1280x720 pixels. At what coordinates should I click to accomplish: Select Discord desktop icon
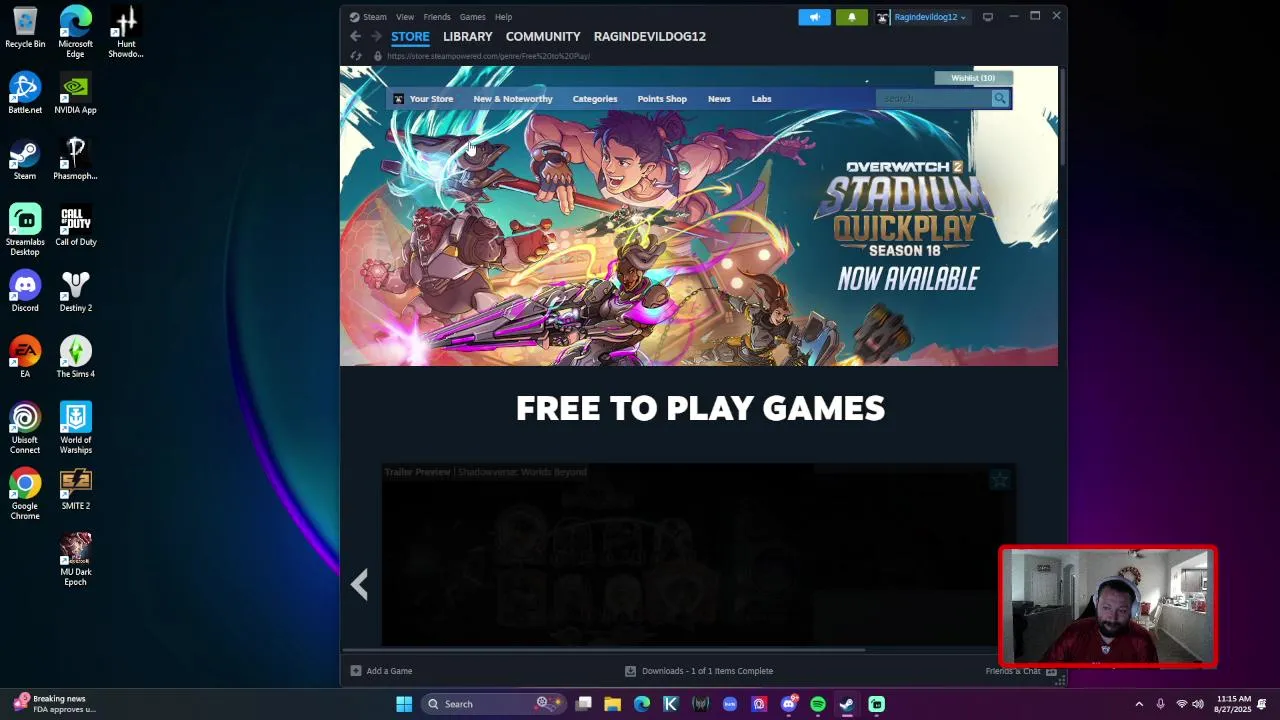(x=25, y=292)
